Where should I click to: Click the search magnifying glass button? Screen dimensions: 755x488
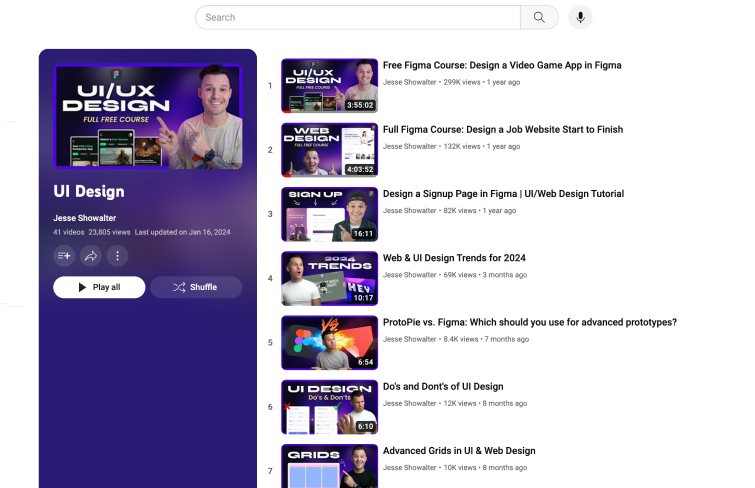pos(539,17)
